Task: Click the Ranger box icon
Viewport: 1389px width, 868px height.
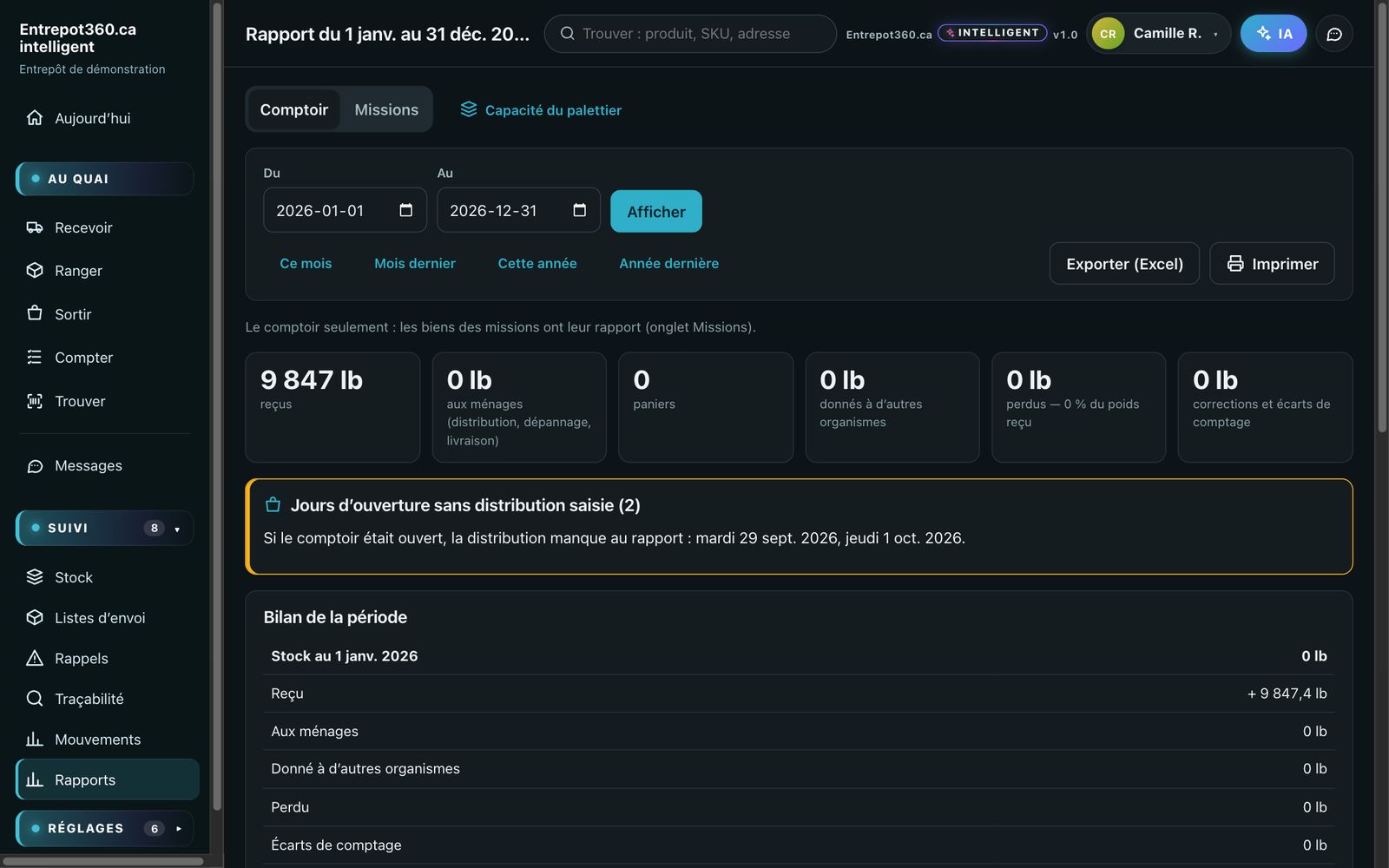Action: click(x=35, y=270)
